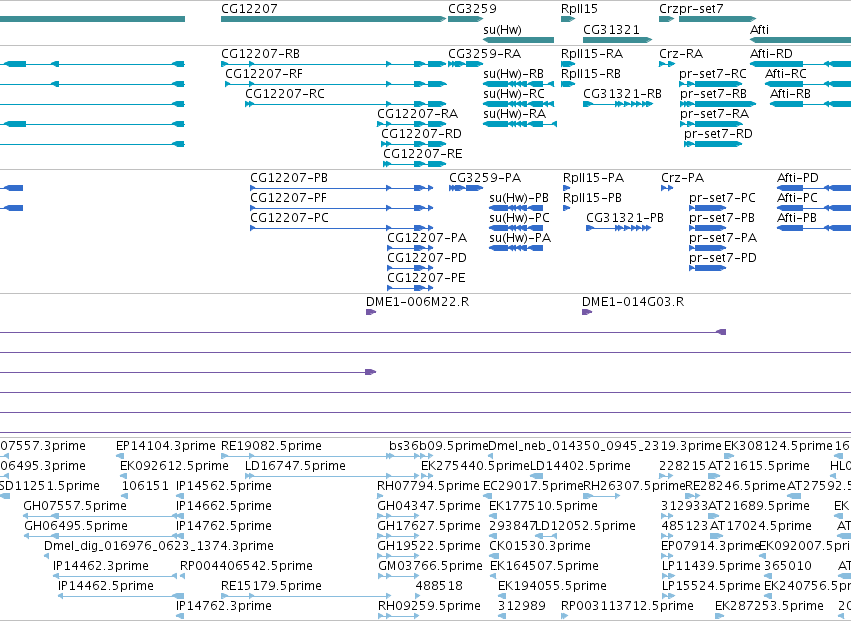851x621 pixels.
Task: Select protein Afti-PD
Action: click(814, 188)
